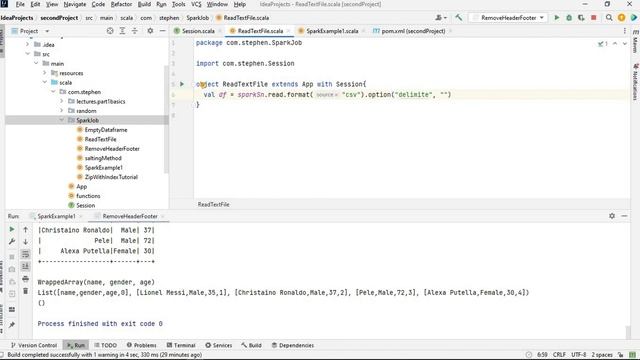Expand the .idea folder
Viewport: 640px width, 360px height.
(x=27, y=44)
